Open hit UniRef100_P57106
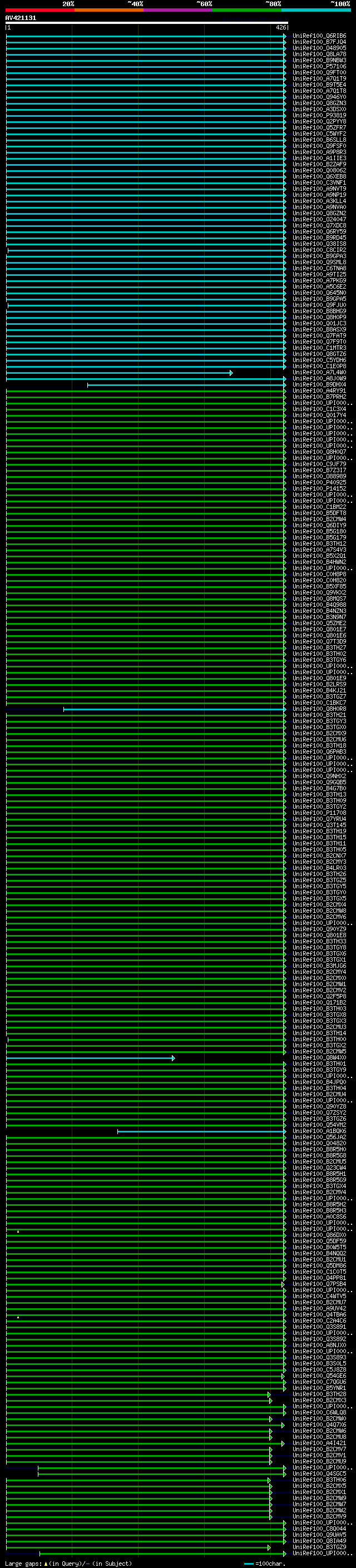 coord(319,66)
